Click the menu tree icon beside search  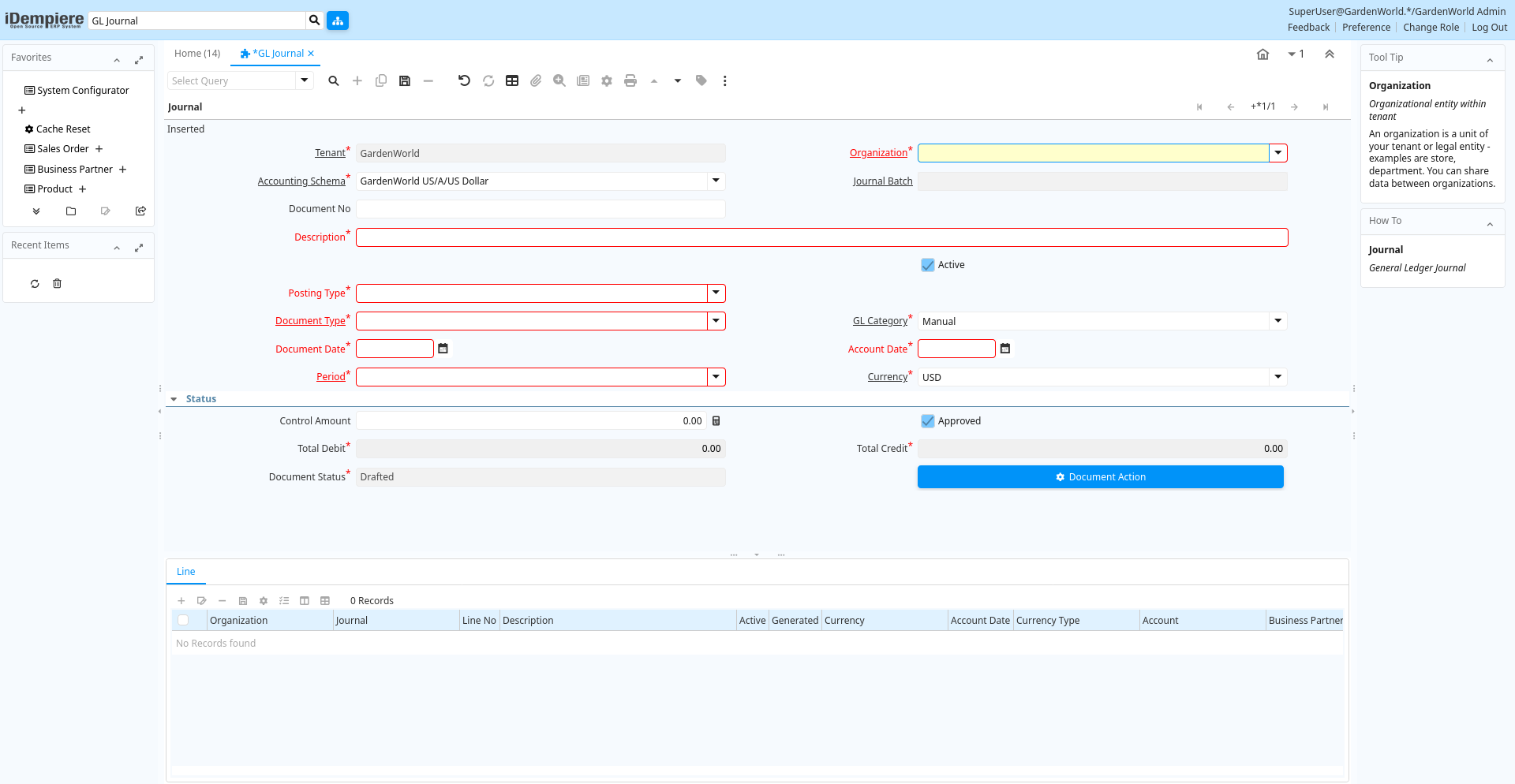tap(338, 21)
